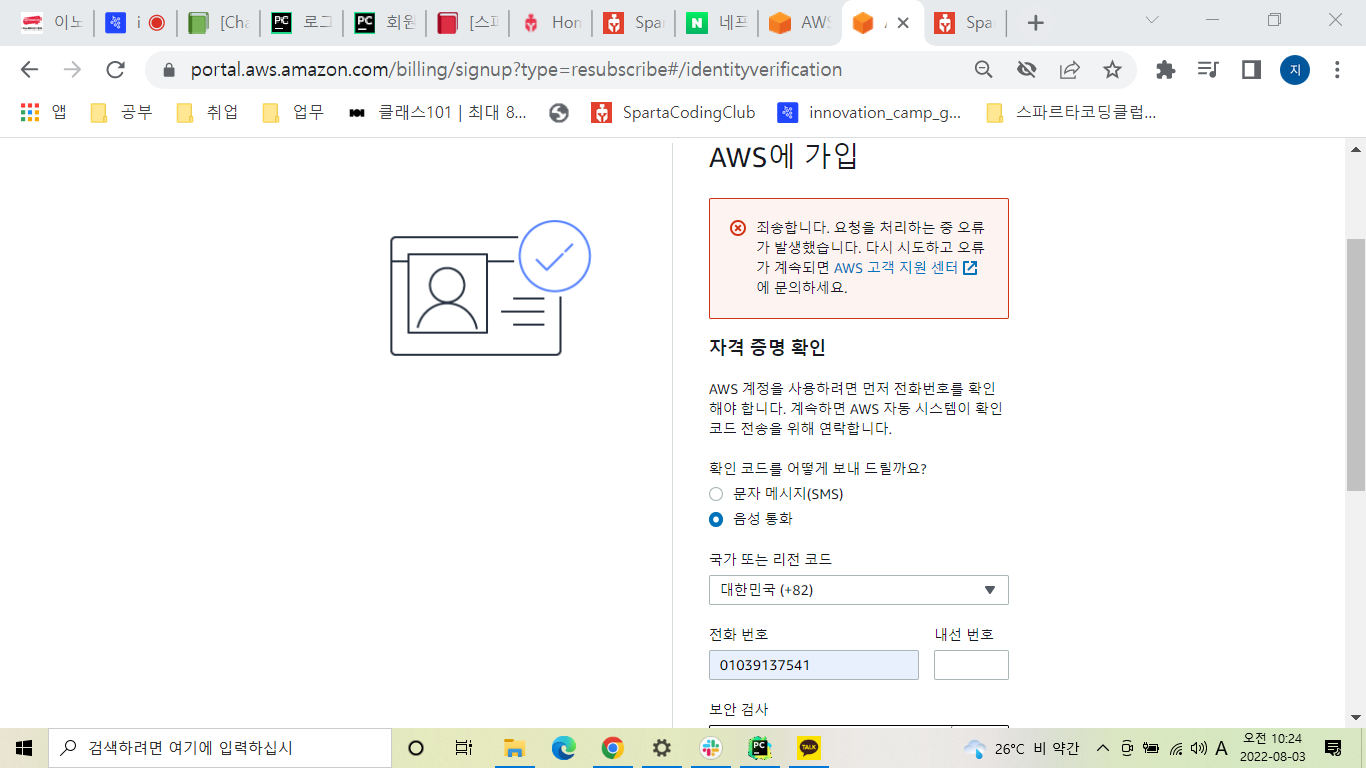Open the media control icon in toolbar
1366x768 pixels.
pyautogui.click(x=1208, y=69)
